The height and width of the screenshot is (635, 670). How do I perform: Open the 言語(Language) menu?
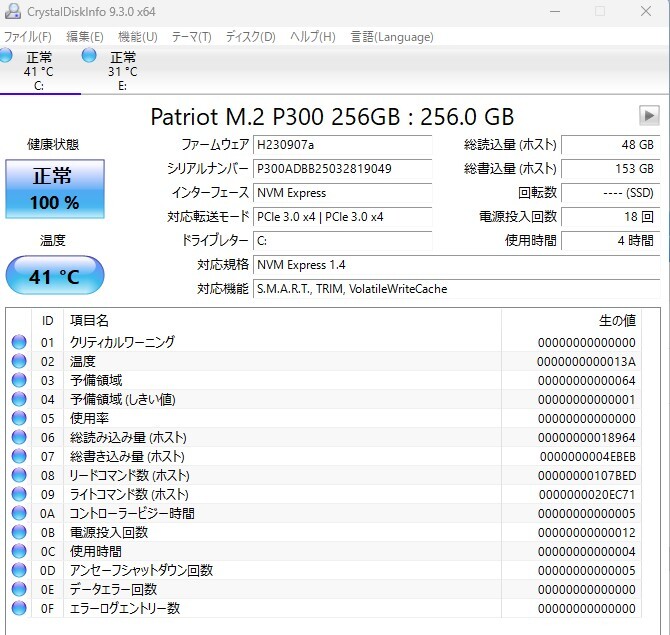[x=392, y=37]
